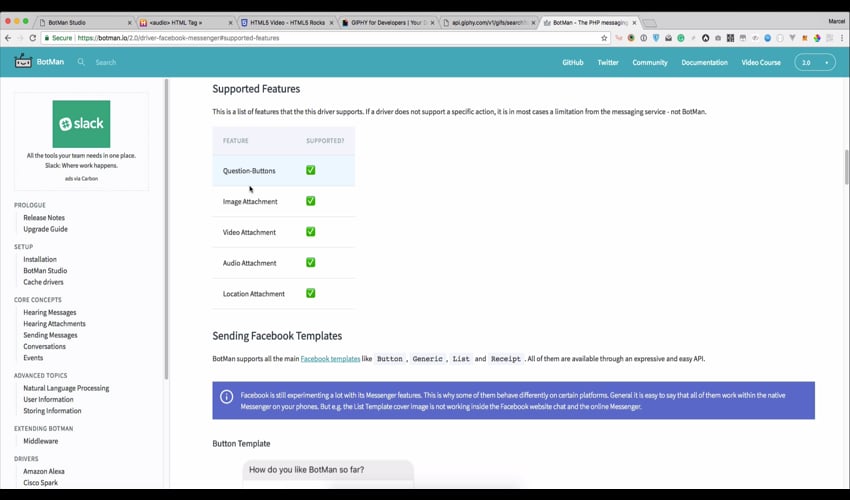The width and height of the screenshot is (850, 500).
Task: Bookmark page with the star icon
Action: click(604, 38)
